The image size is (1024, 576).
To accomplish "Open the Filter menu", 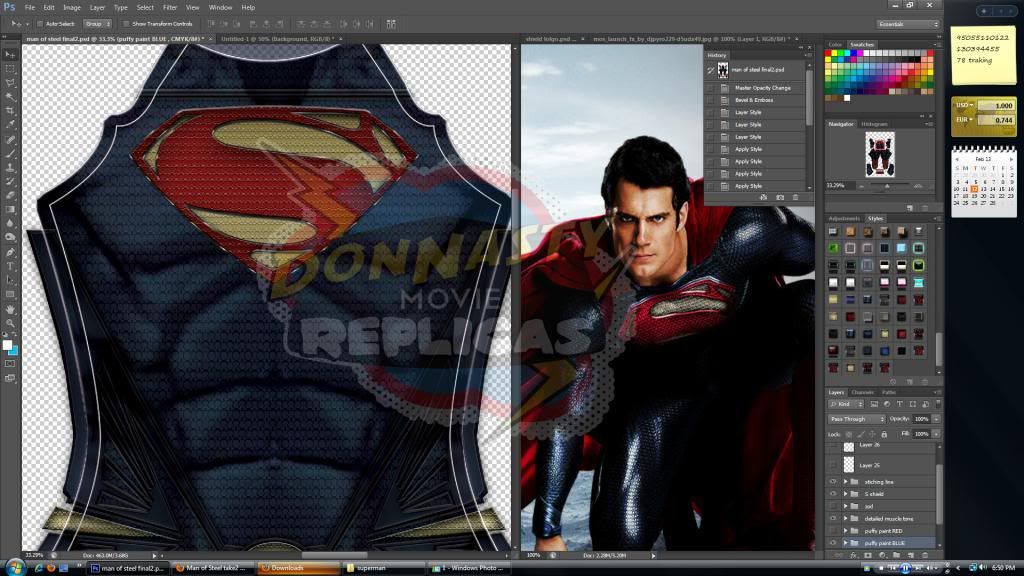I will pos(170,8).
